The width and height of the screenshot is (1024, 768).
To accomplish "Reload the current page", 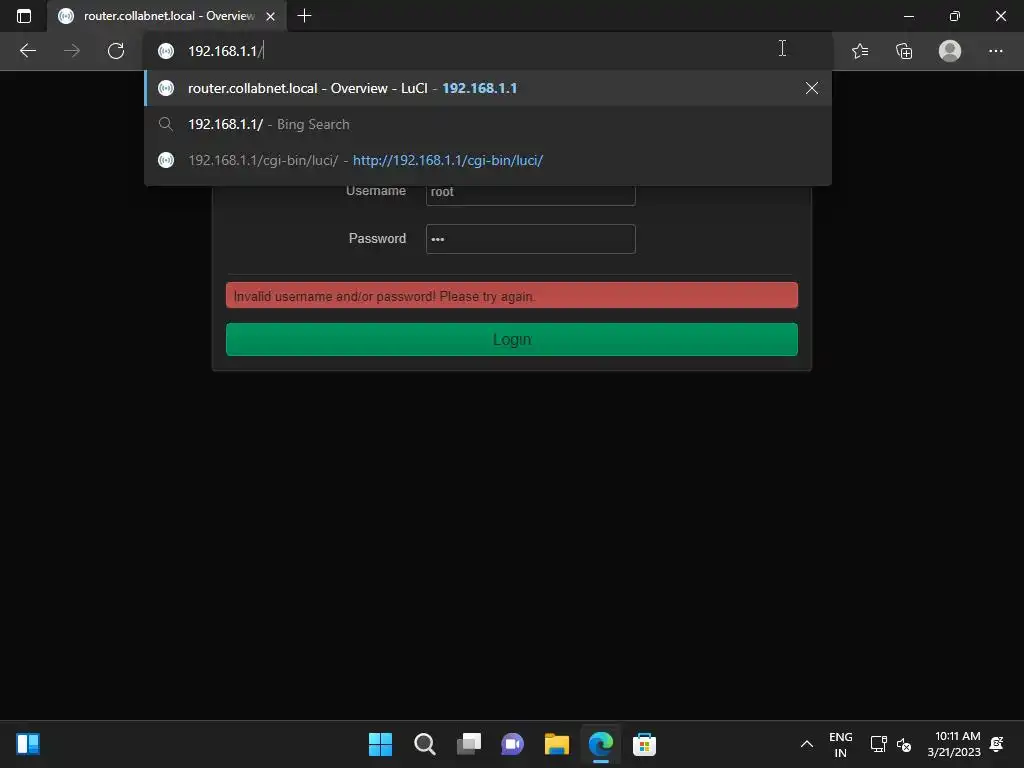I will pyautogui.click(x=116, y=51).
